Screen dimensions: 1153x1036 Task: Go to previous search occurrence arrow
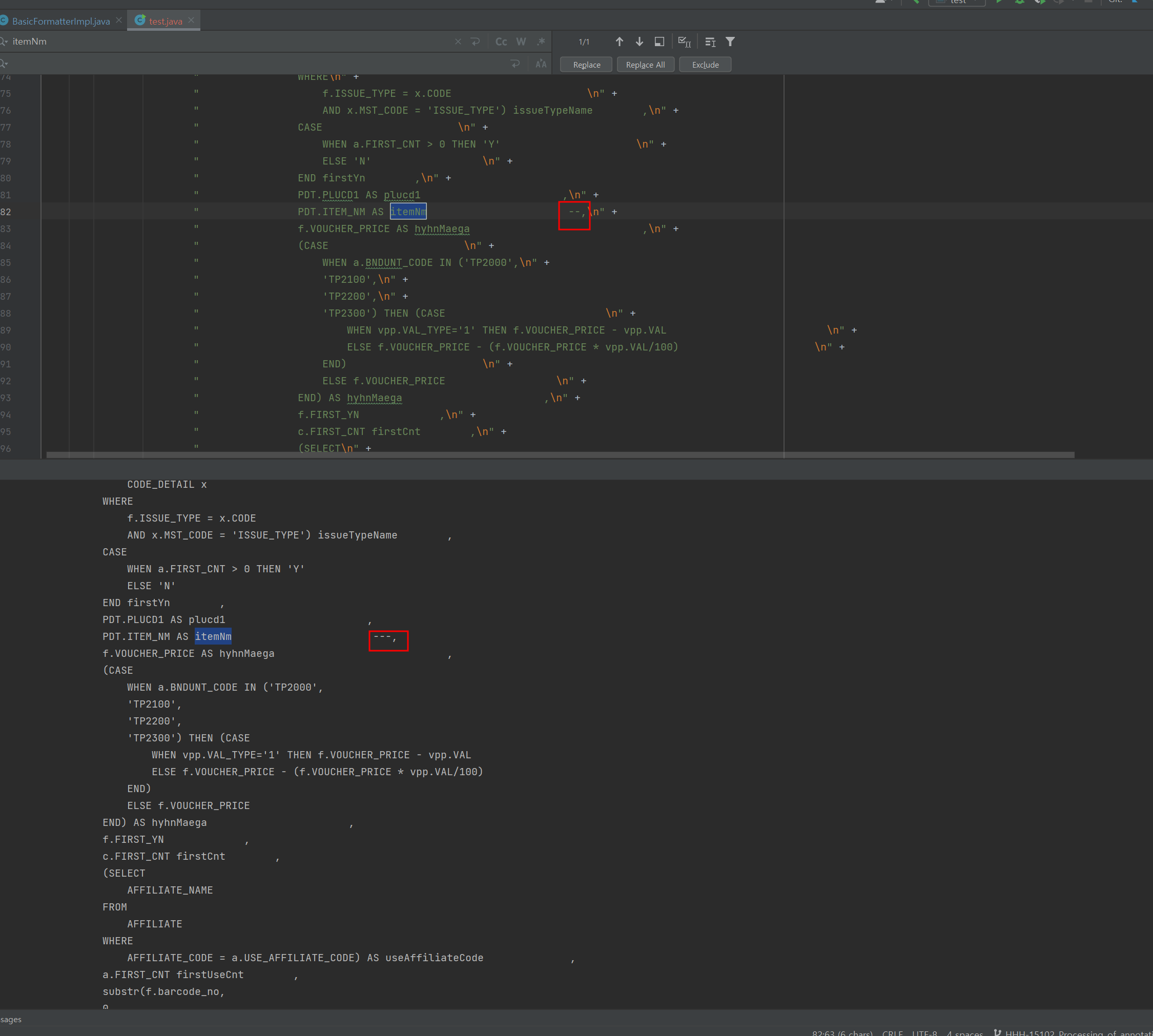tap(620, 42)
